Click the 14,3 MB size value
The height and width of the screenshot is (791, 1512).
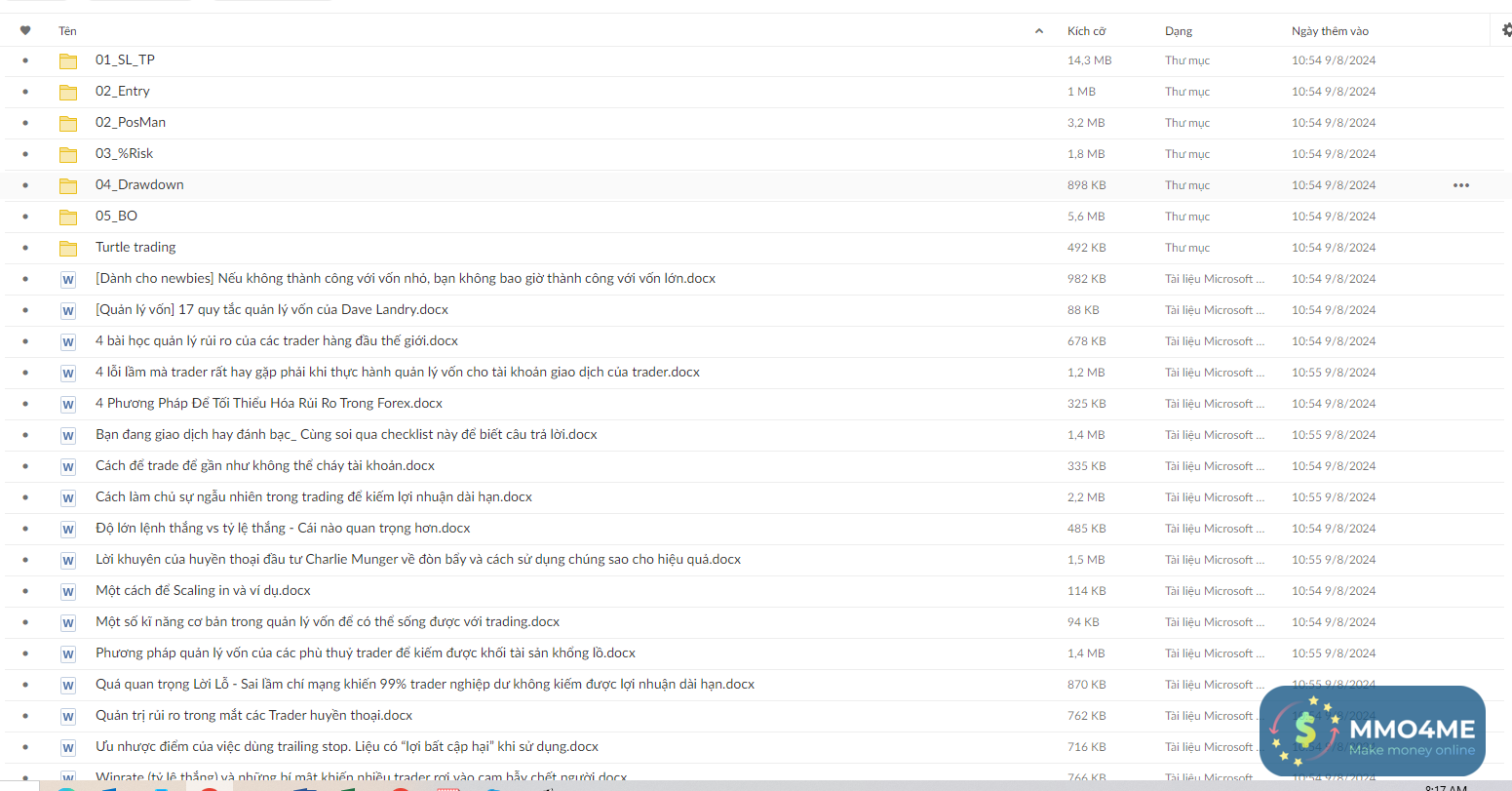(1089, 60)
